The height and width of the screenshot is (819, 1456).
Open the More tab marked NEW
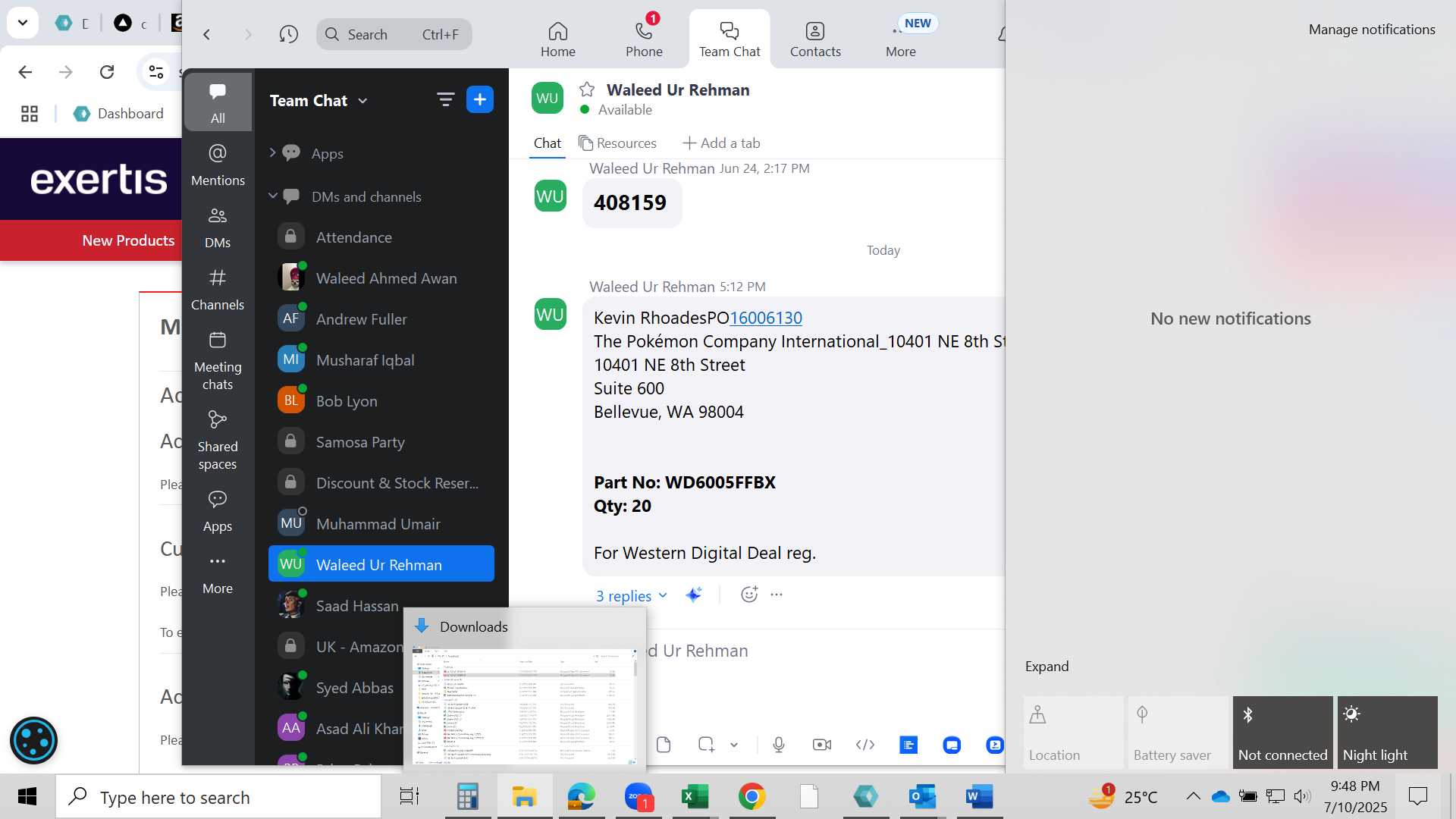click(901, 39)
